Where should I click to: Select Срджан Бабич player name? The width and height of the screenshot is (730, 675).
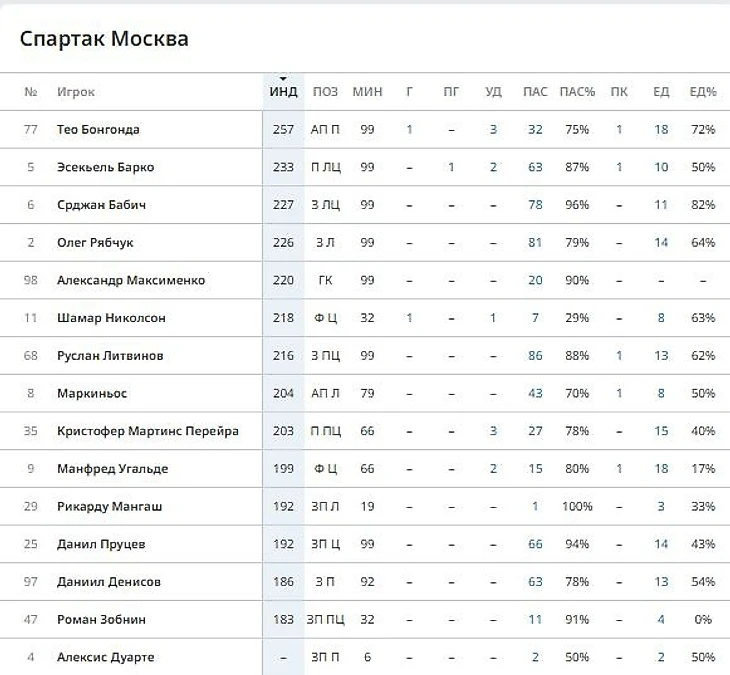coord(101,205)
